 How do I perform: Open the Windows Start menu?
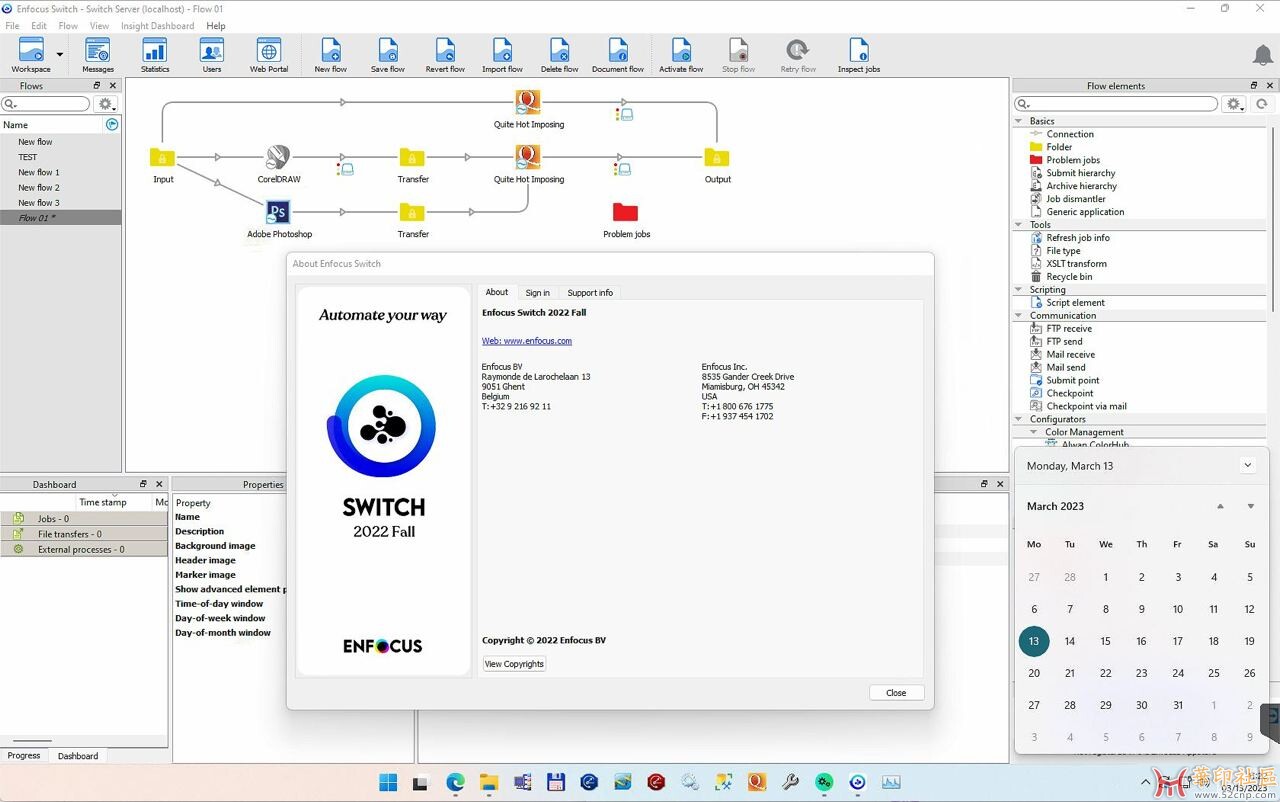388,782
